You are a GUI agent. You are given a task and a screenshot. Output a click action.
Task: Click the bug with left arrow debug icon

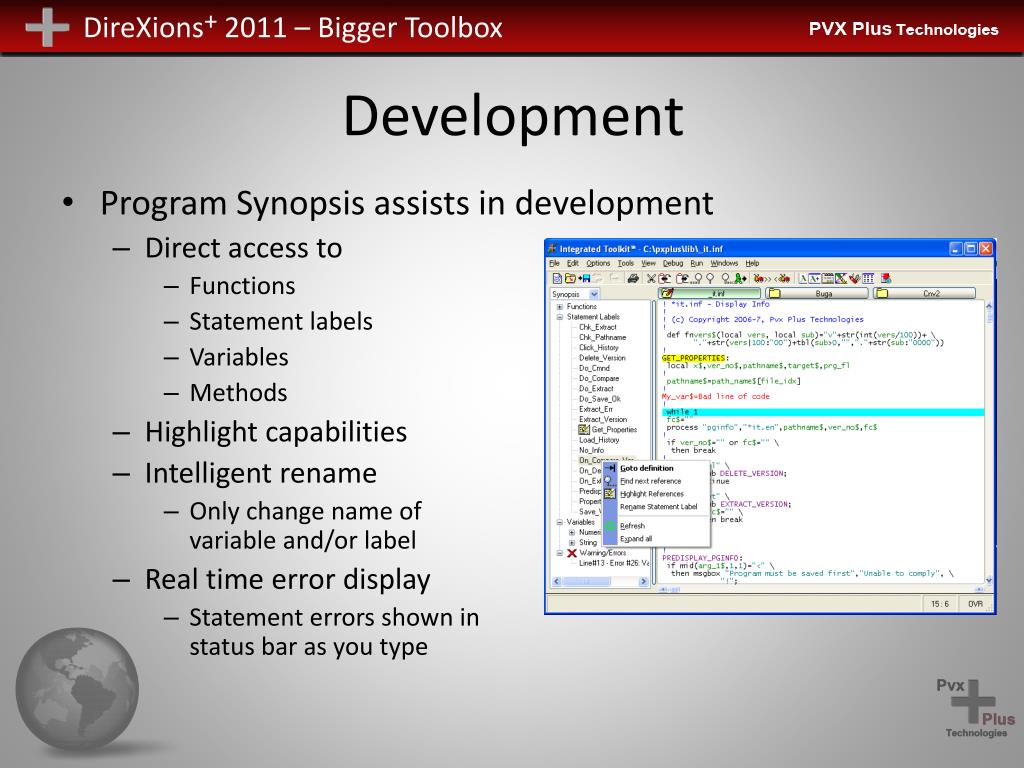point(782,279)
